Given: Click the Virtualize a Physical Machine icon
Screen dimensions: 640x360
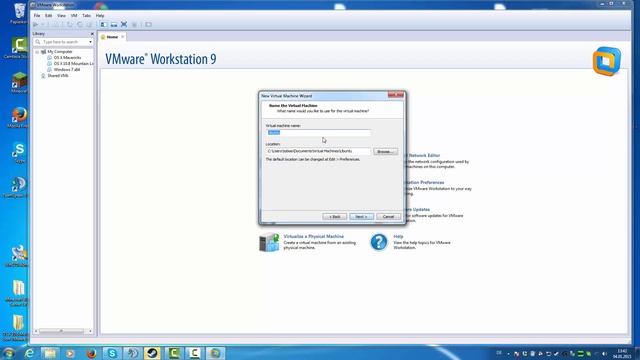Looking at the screenshot, I should (x=269, y=242).
